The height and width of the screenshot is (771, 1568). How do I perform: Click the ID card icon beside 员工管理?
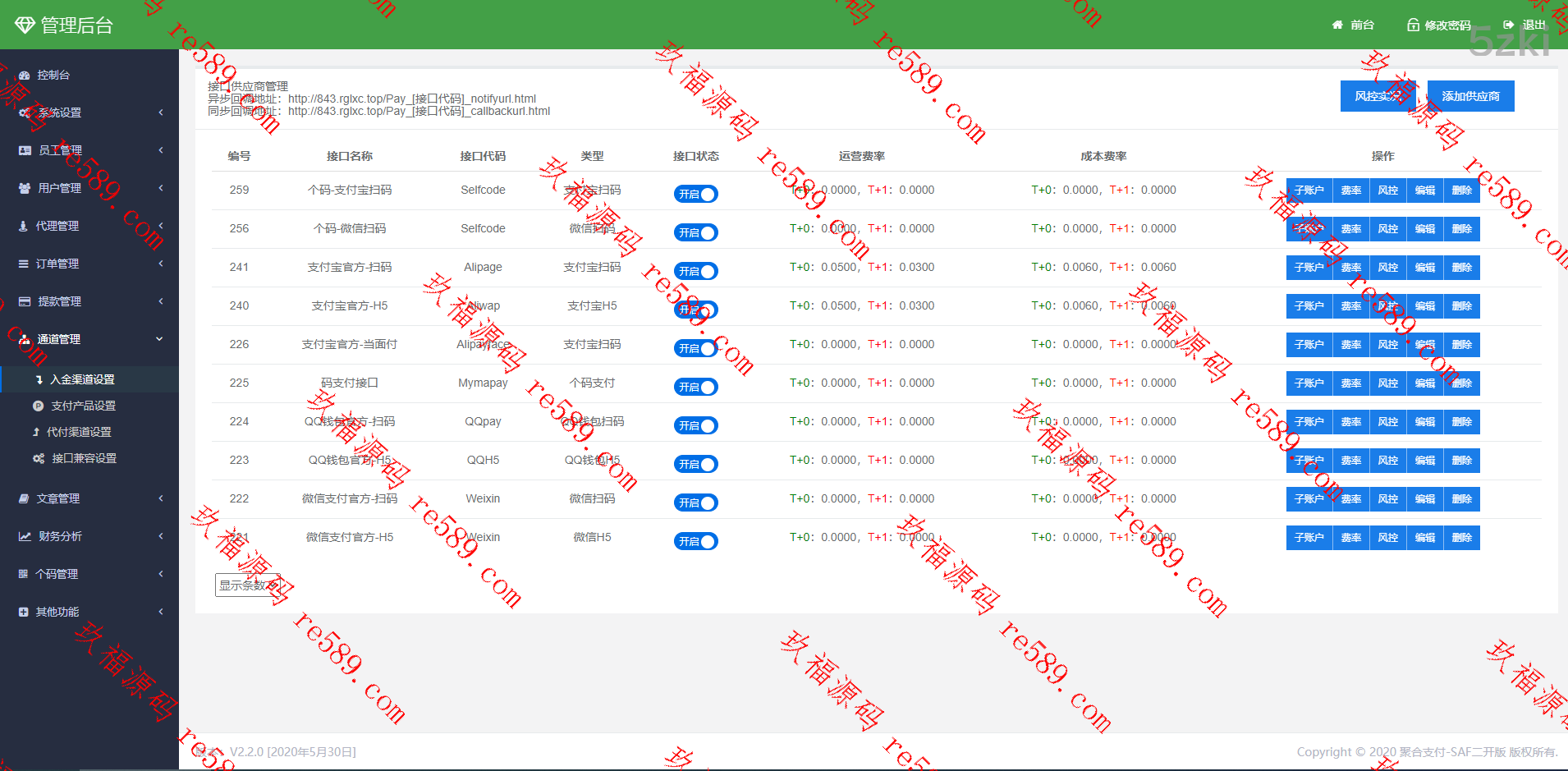pos(25,151)
